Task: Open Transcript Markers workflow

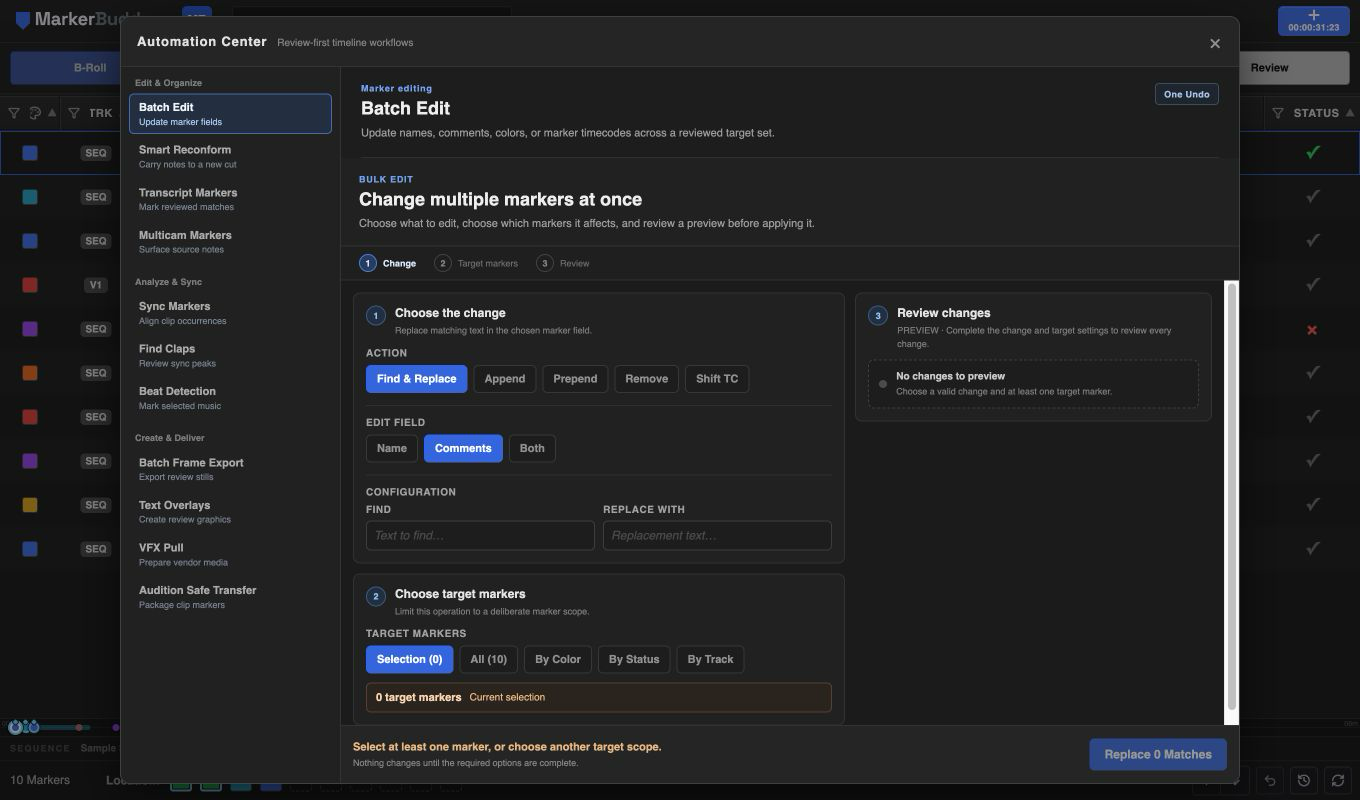Action: pyautogui.click(x=230, y=199)
